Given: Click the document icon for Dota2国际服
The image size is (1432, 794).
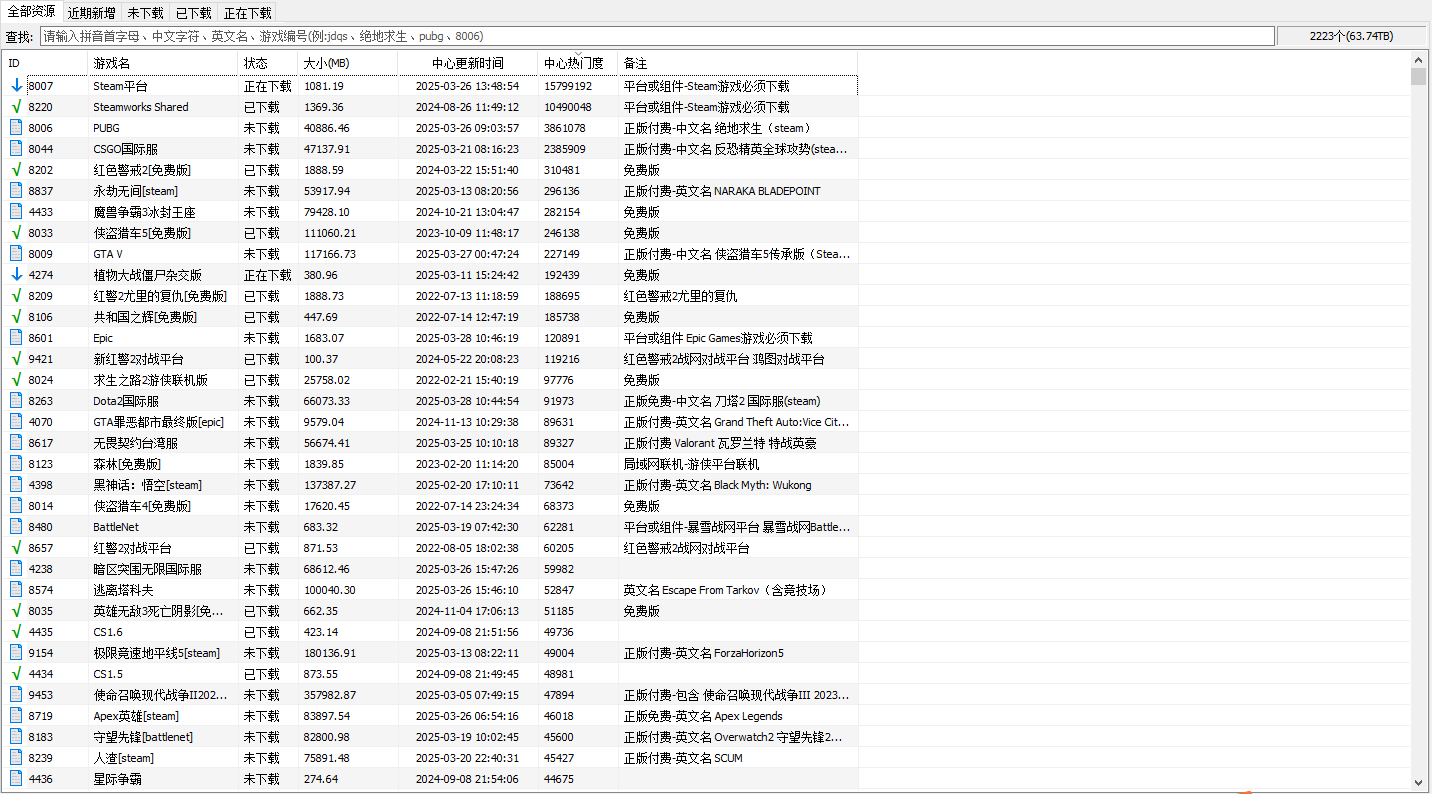Looking at the screenshot, I should tap(16, 401).
